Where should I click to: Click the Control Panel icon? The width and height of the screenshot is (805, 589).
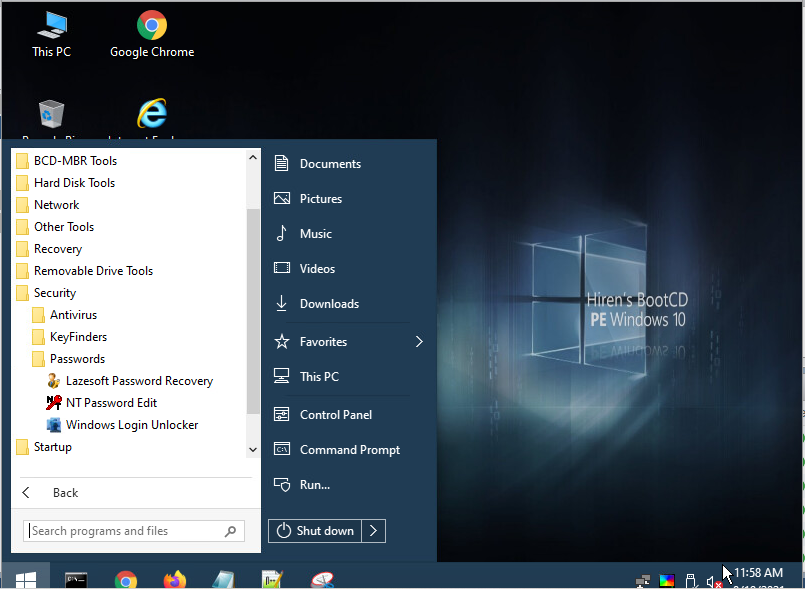281,414
